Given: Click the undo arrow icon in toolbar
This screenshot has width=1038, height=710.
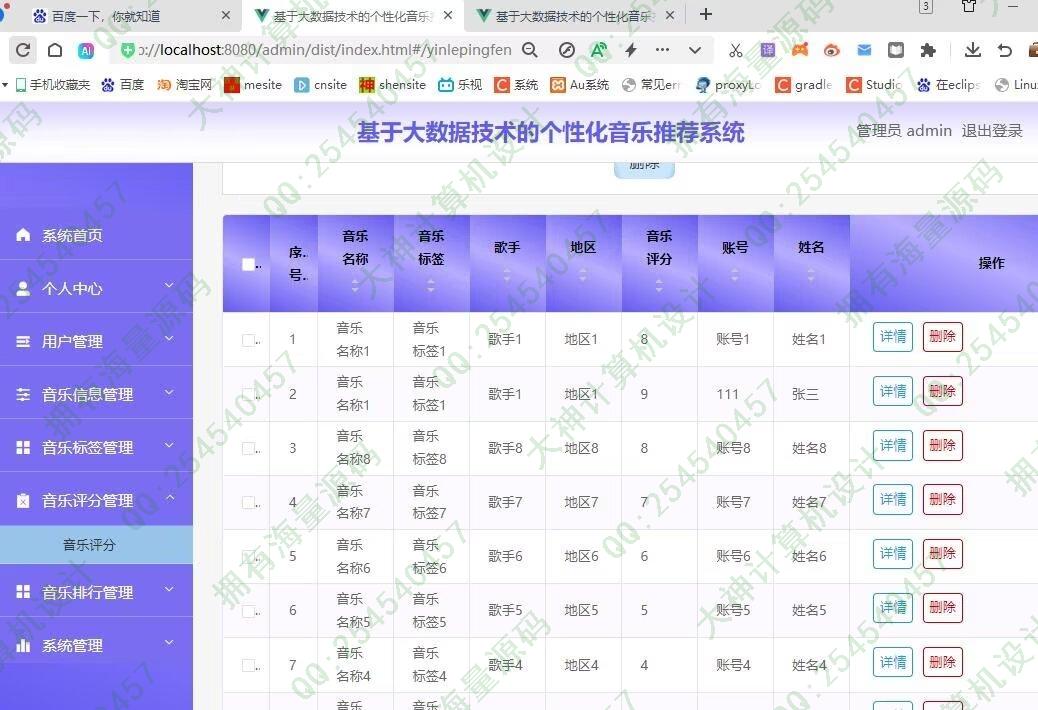Looking at the screenshot, I should [1005, 50].
